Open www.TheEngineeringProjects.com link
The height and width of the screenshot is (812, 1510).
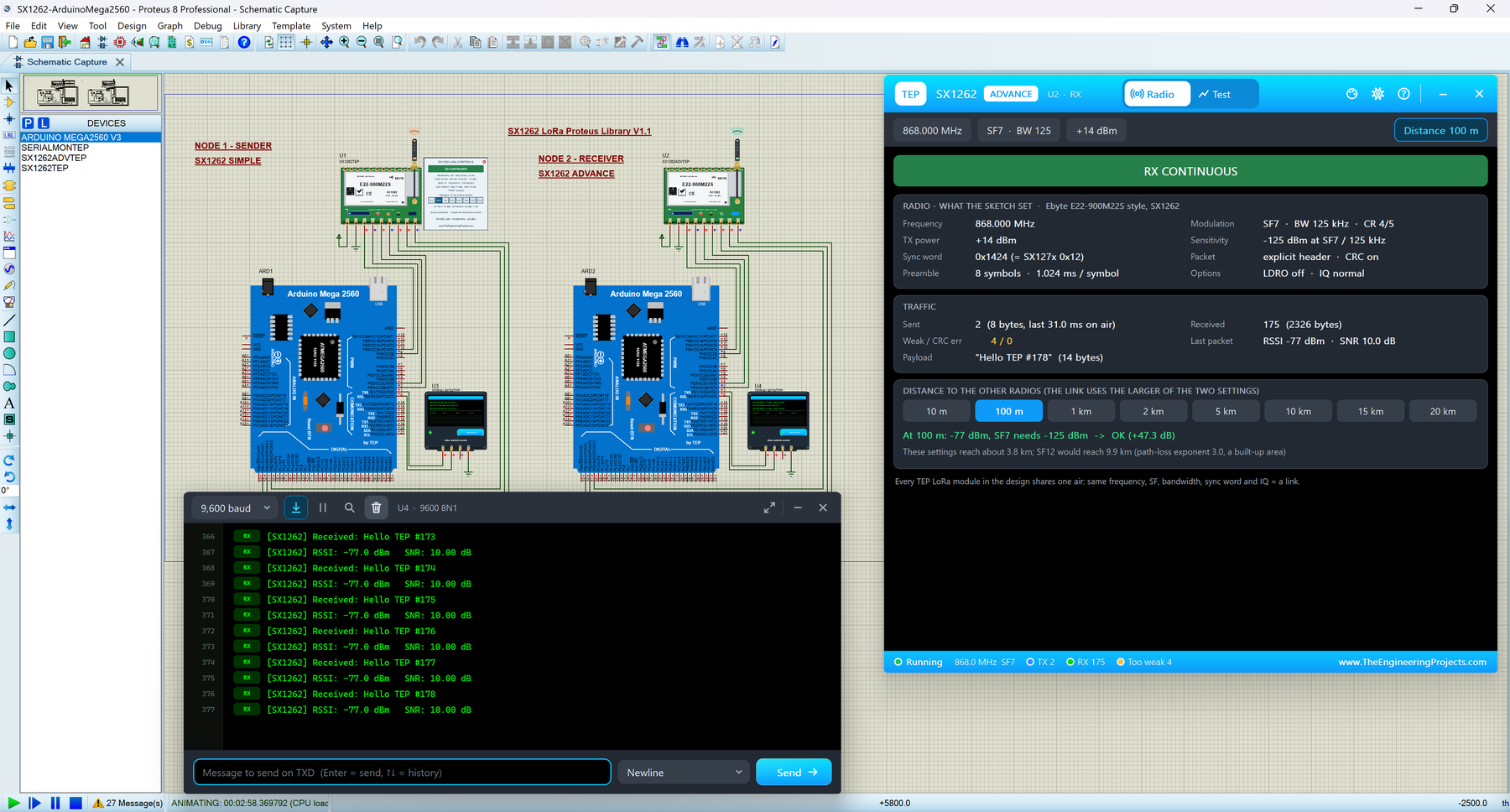point(1412,662)
